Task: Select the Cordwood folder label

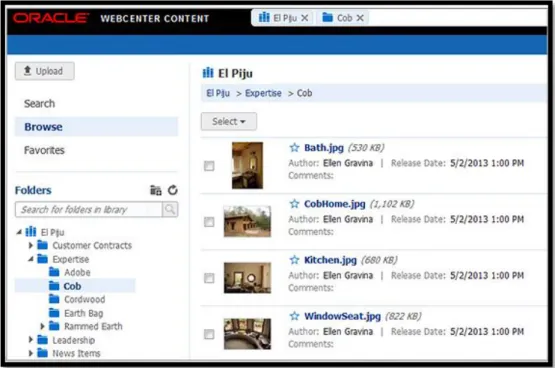Action: [x=85, y=300]
